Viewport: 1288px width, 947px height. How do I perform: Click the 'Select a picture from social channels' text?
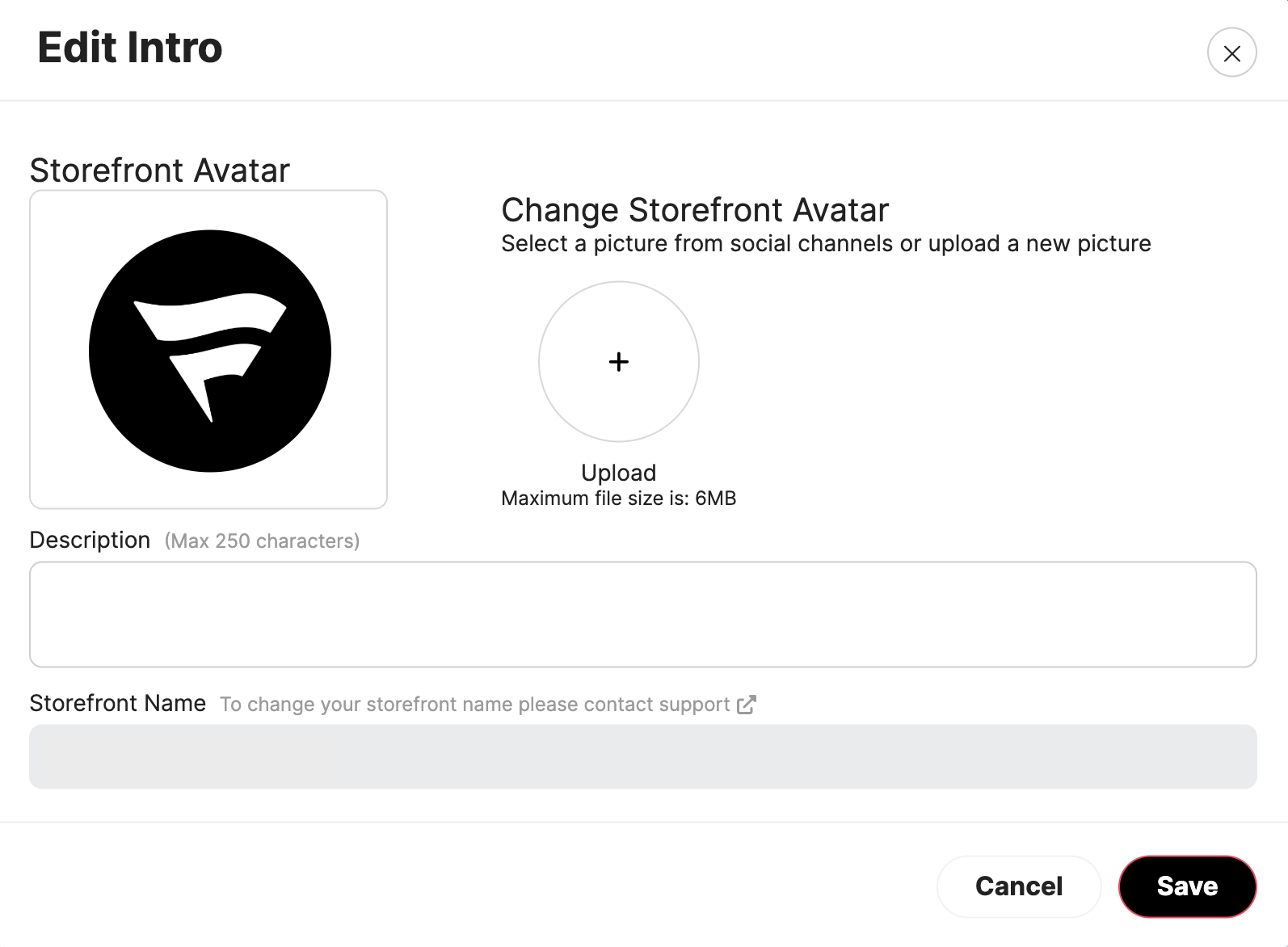[x=825, y=244]
